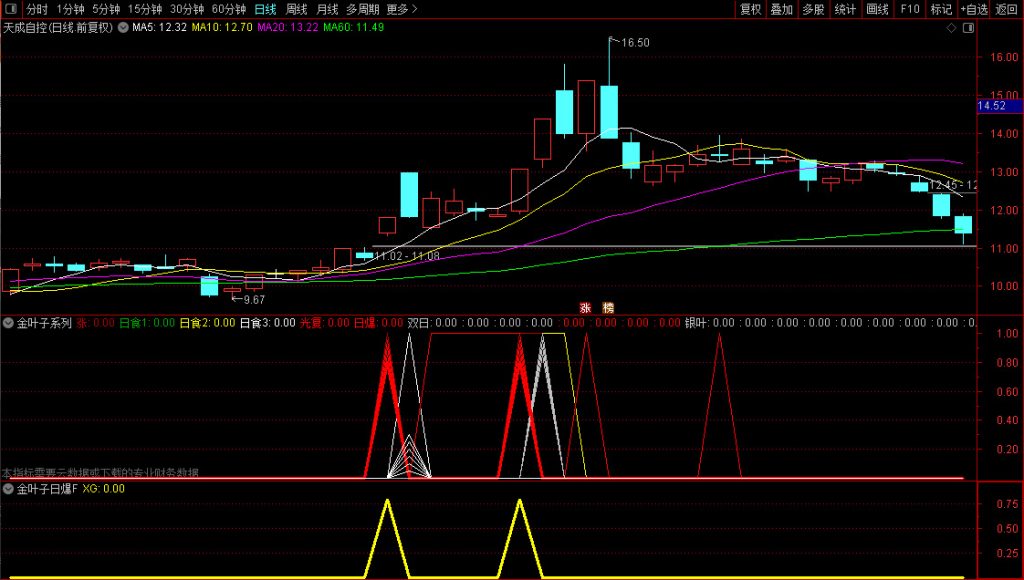Open 标记 to mark this stock
Image resolution: width=1024 pixels, height=580 pixels.
(x=940, y=9)
